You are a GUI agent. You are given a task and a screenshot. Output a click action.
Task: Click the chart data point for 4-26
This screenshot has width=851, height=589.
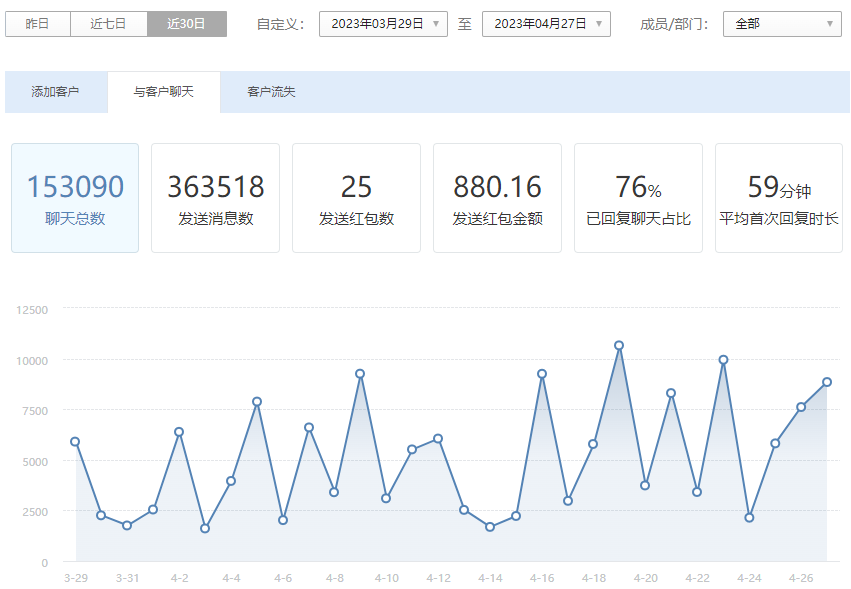(801, 407)
